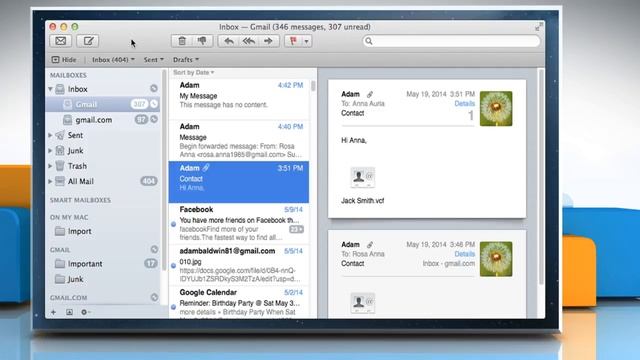
Task: Click vCard attachment in Rosa Anna message
Action: point(362,303)
